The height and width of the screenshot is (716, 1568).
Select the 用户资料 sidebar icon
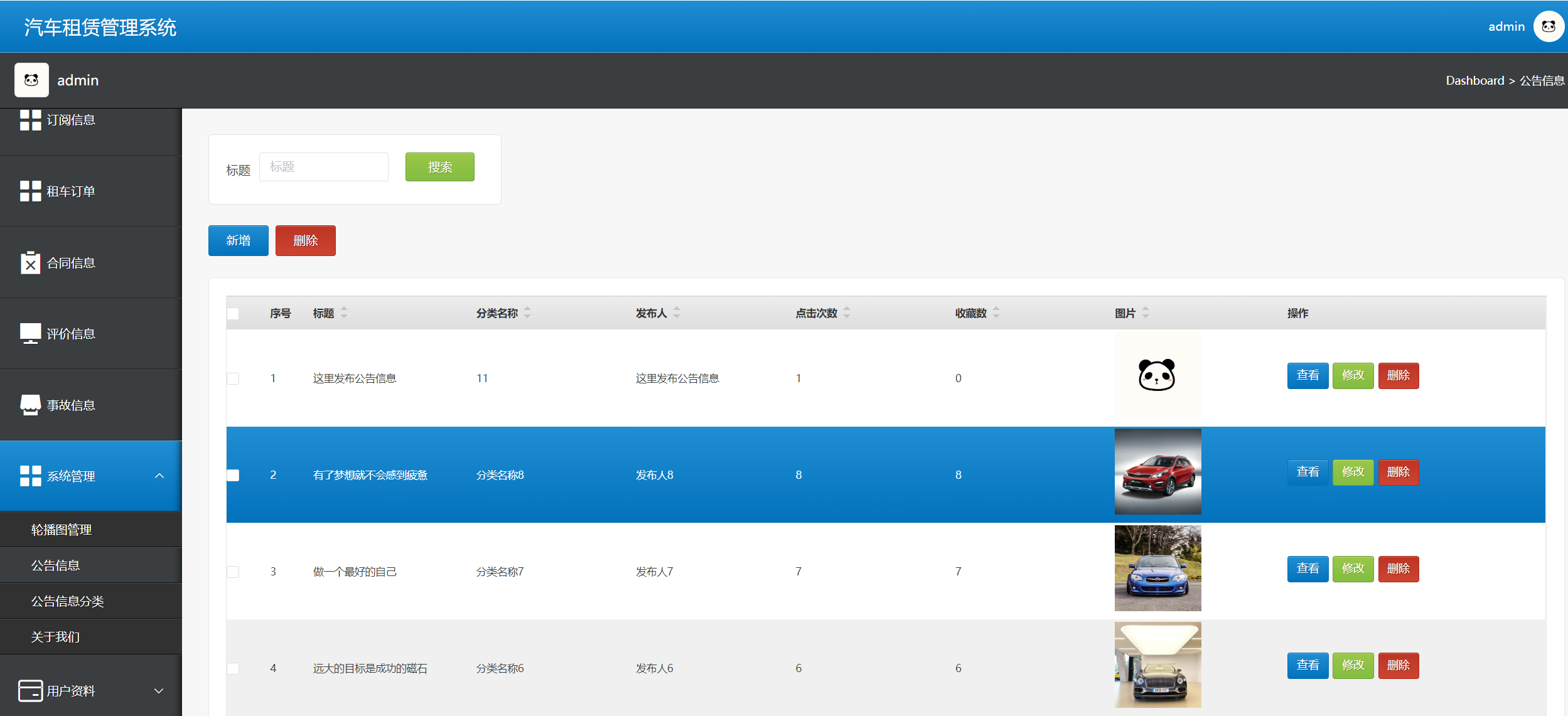point(31,691)
